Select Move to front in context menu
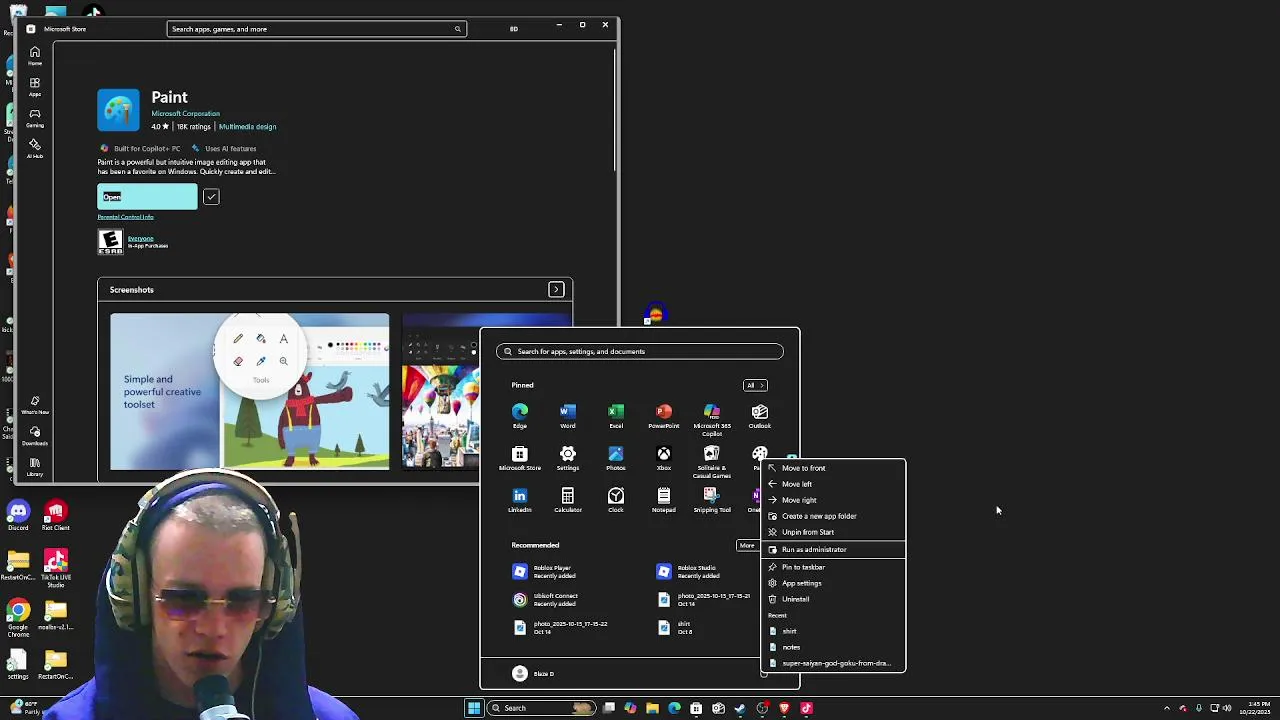The width and height of the screenshot is (1280, 720). (x=833, y=468)
